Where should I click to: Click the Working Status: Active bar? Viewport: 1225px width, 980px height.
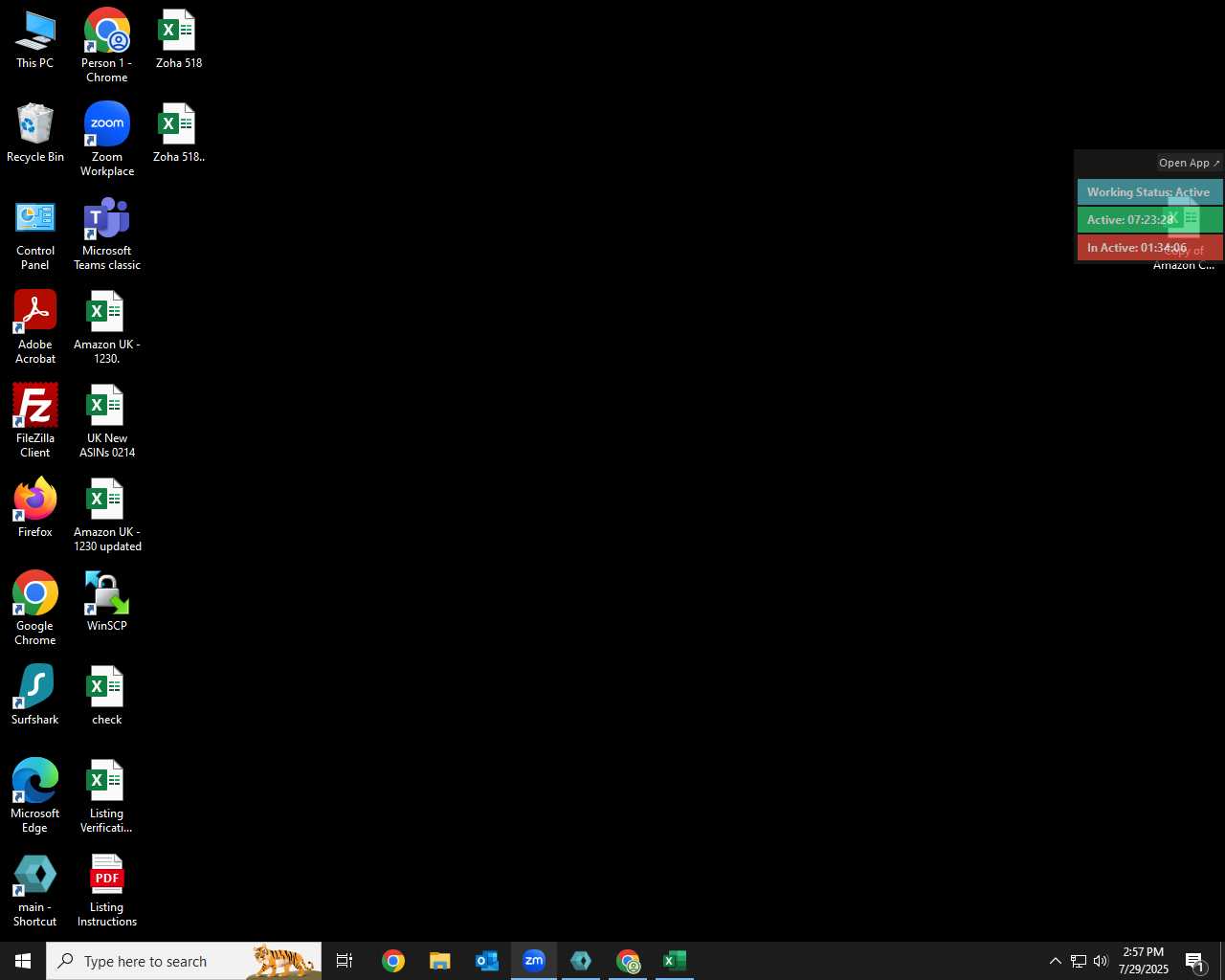(x=1150, y=192)
